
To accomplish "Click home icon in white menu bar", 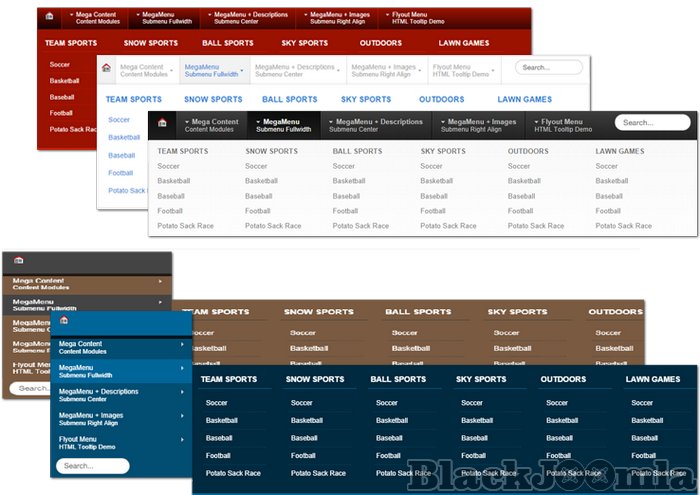I will (107, 68).
